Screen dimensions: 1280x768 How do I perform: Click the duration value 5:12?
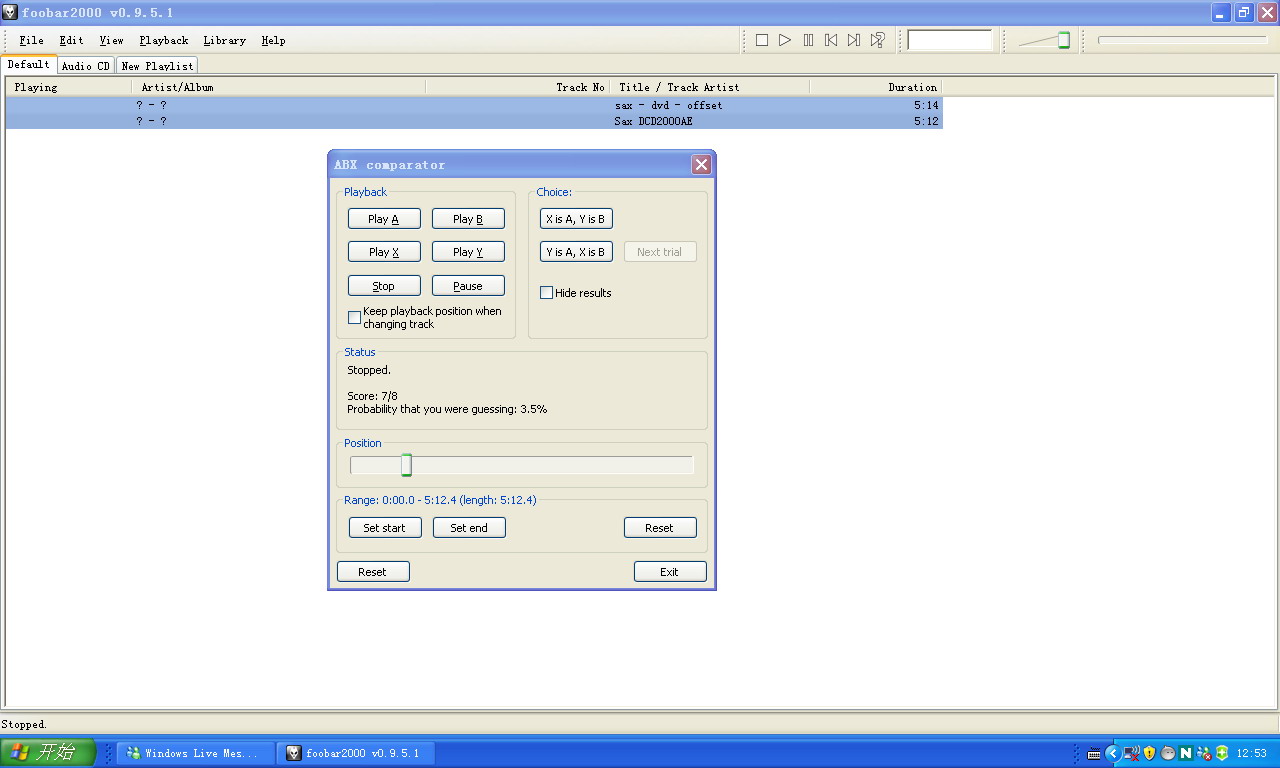926,121
